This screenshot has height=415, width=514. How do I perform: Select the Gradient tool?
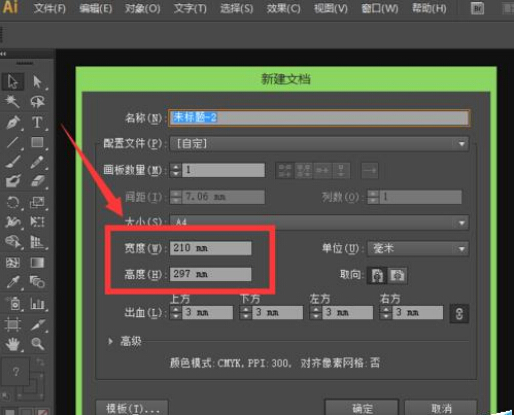(x=37, y=263)
